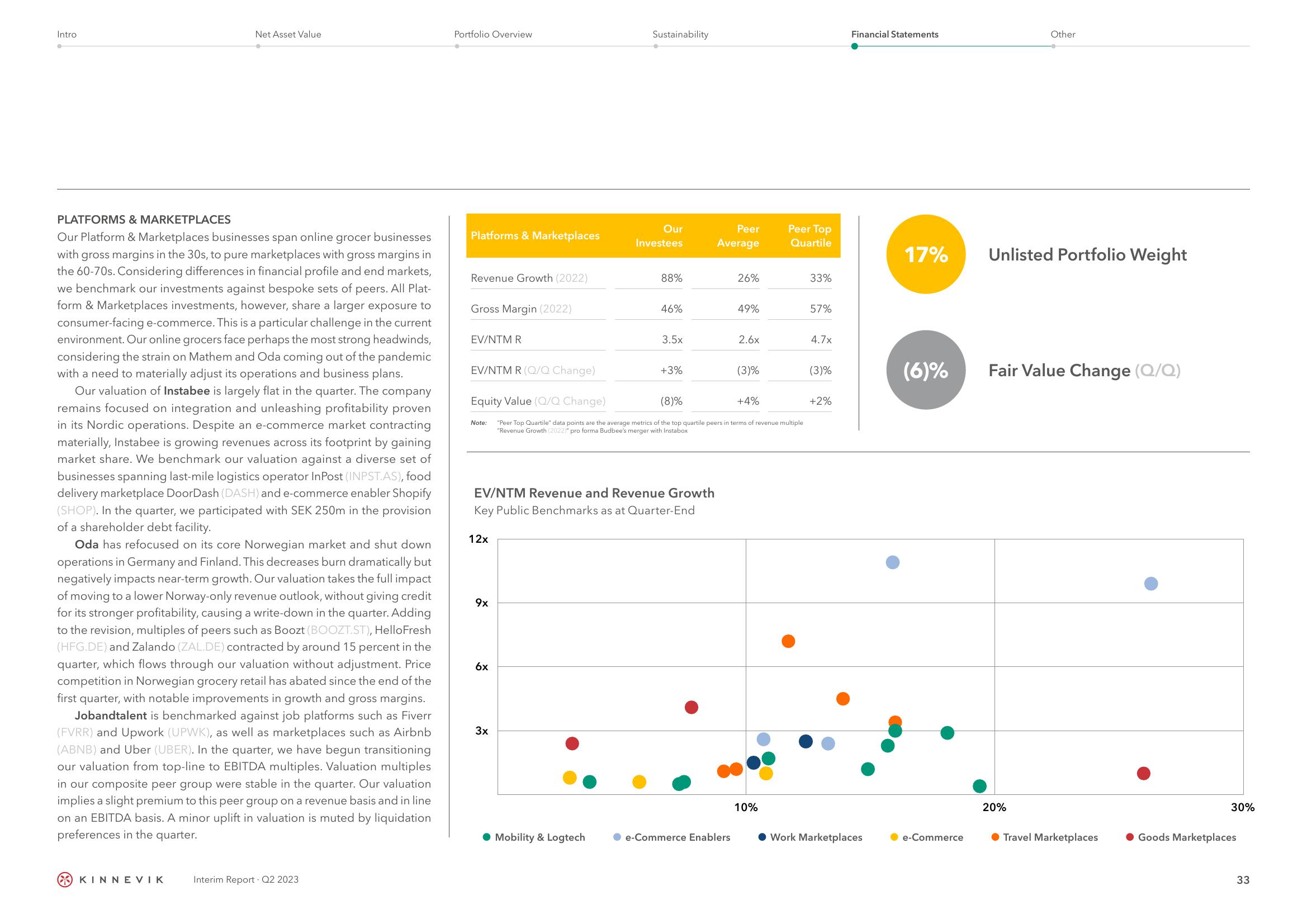Click the BOOZT.ST ticker link
1307x924 pixels.
coord(339,629)
